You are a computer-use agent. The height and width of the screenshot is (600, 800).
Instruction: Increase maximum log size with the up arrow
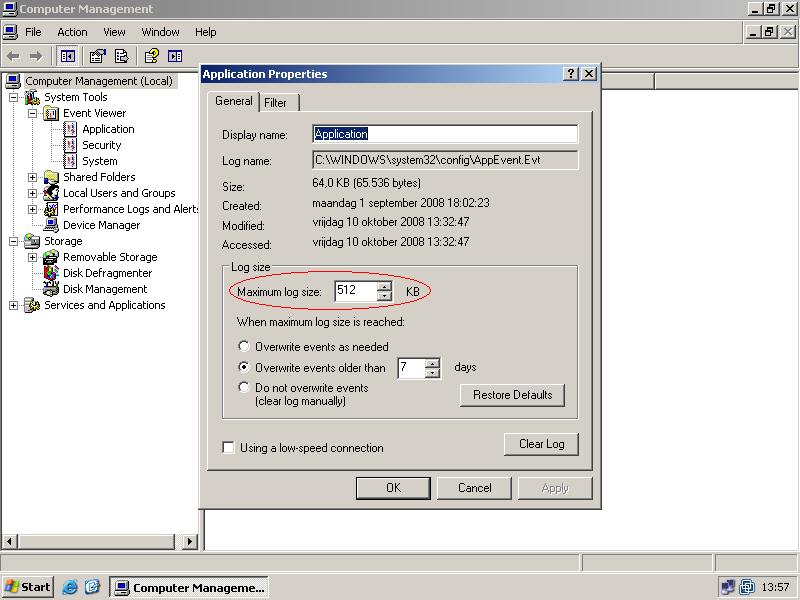[384, 287]
